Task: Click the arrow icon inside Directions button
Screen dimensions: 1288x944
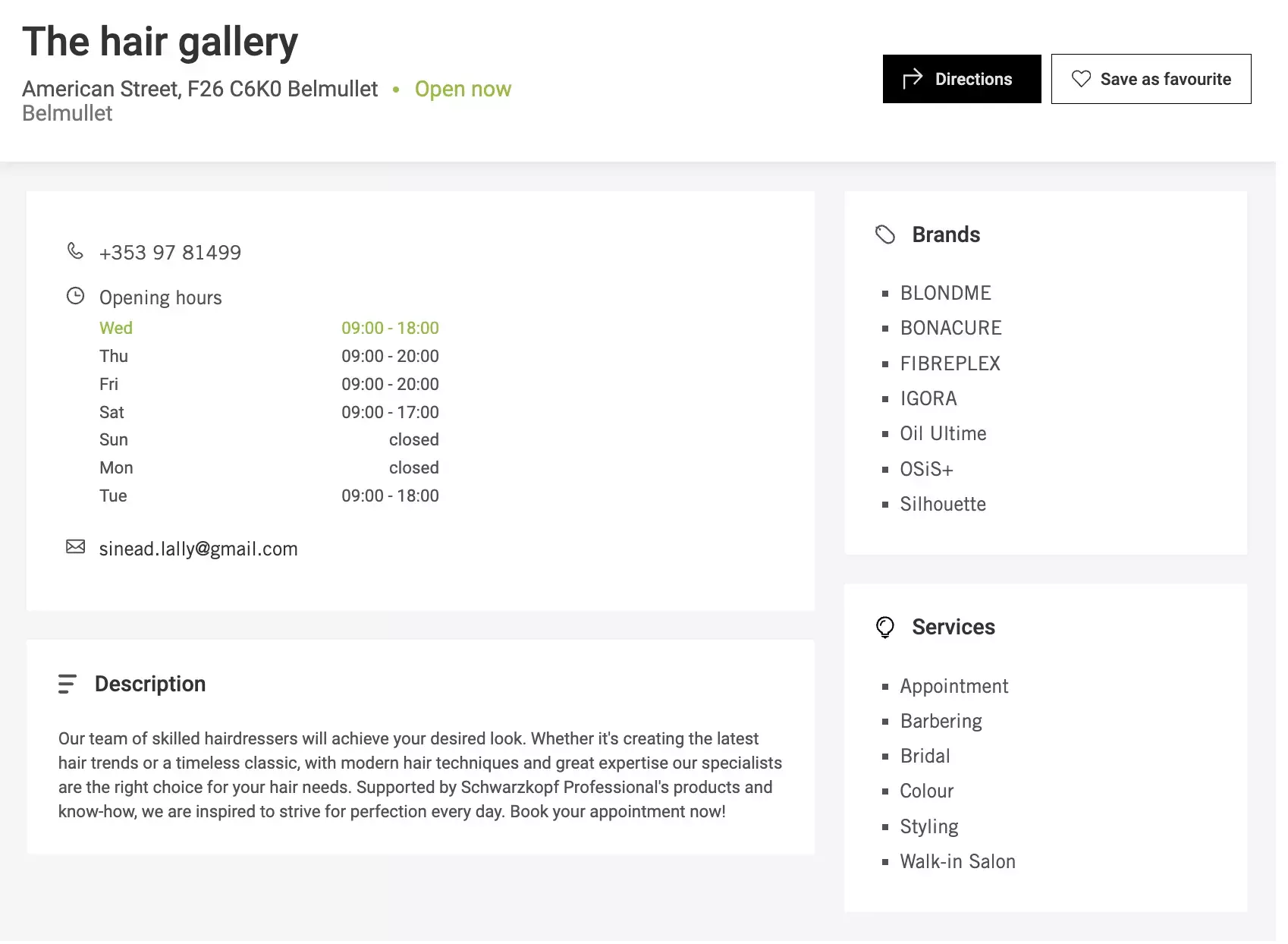Action: pos(913,78)
